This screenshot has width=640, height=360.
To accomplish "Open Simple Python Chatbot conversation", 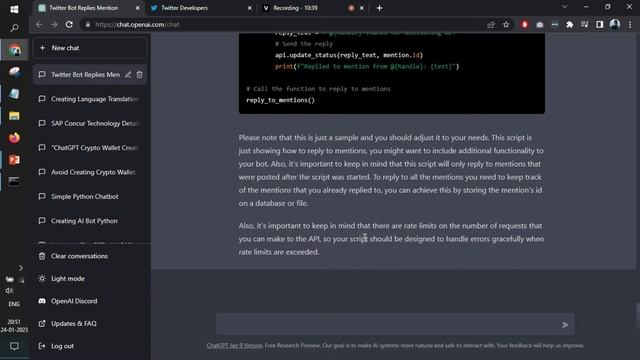I will (89, 196).
